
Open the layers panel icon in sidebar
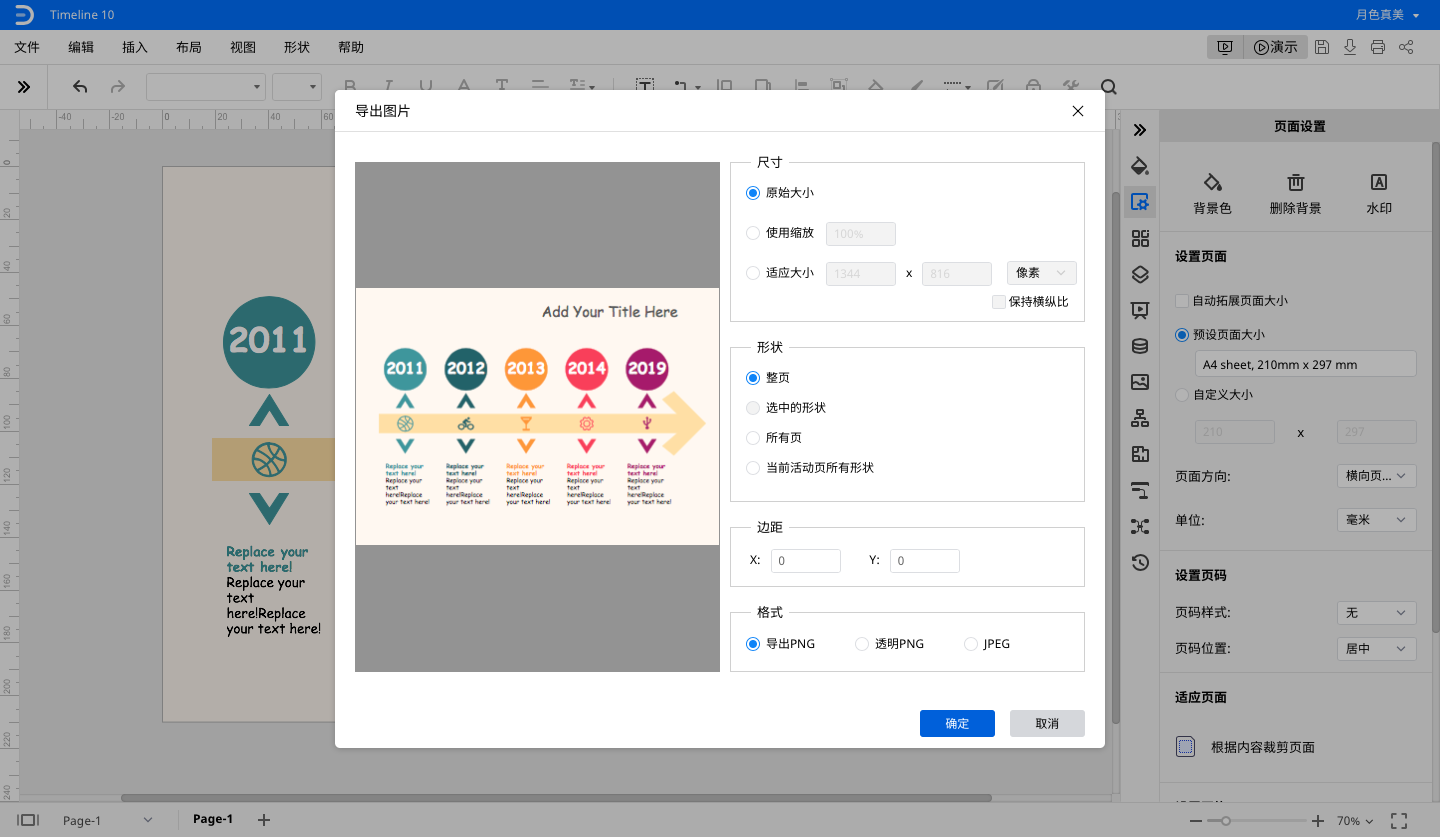[1140, 274]
